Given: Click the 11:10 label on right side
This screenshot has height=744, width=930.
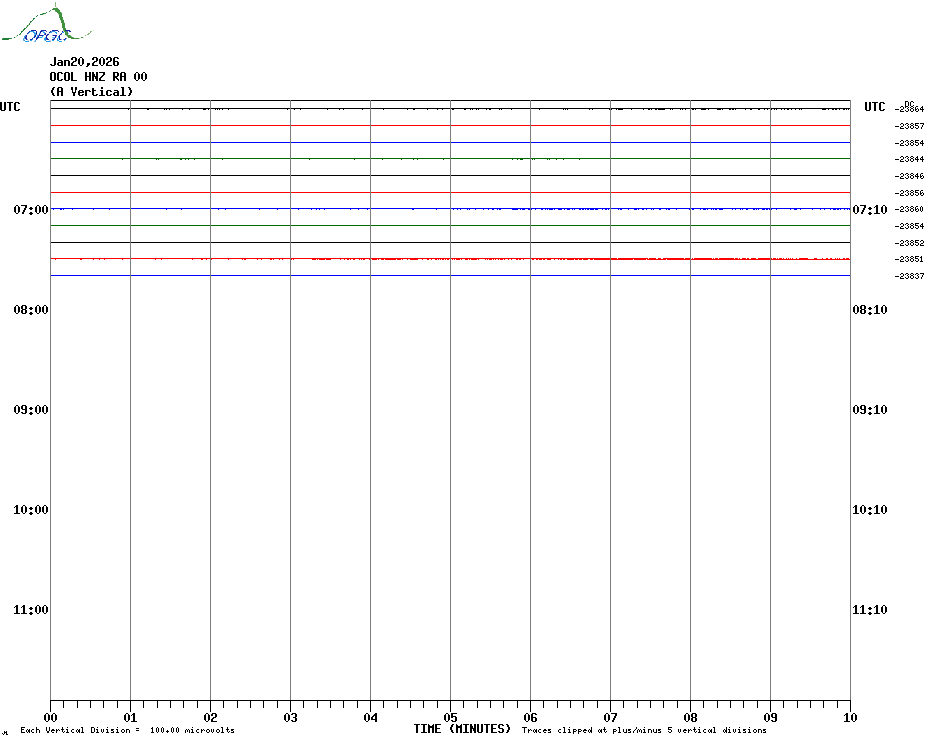Looking at the screenshot, I should (869, 609).
